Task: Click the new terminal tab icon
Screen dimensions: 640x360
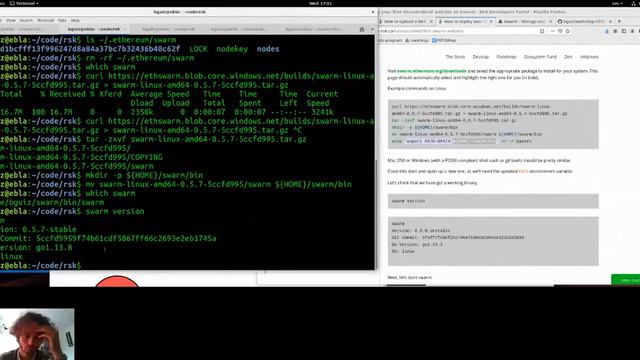Action: click(362, 29)
